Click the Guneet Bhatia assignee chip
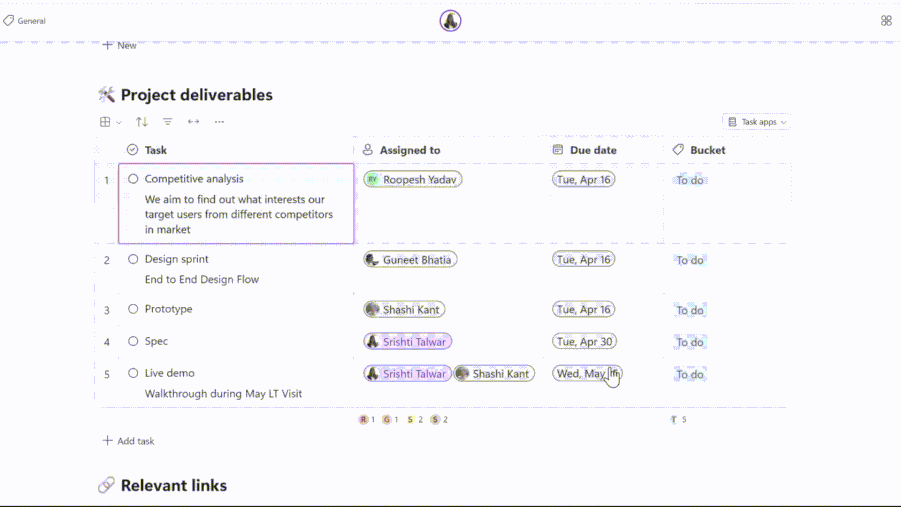This screenshot has height=507, width=901. 410,260
